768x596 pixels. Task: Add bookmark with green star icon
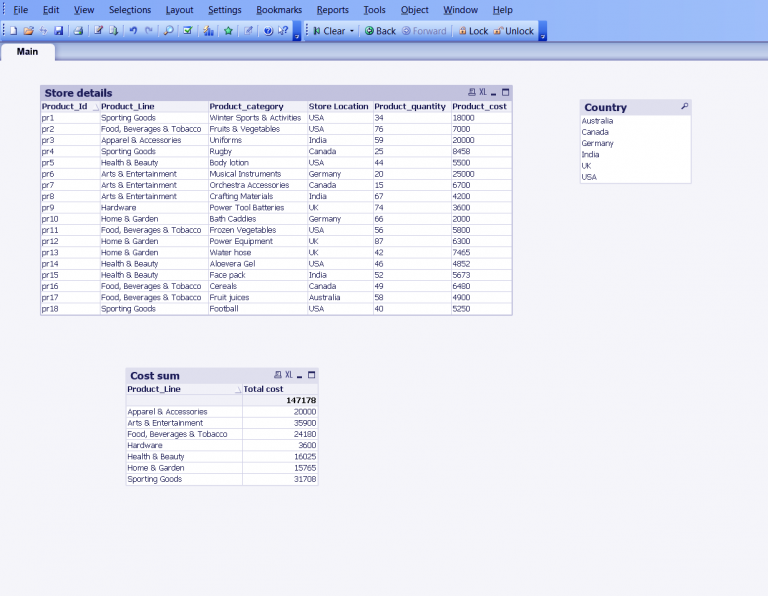[228, 31]
